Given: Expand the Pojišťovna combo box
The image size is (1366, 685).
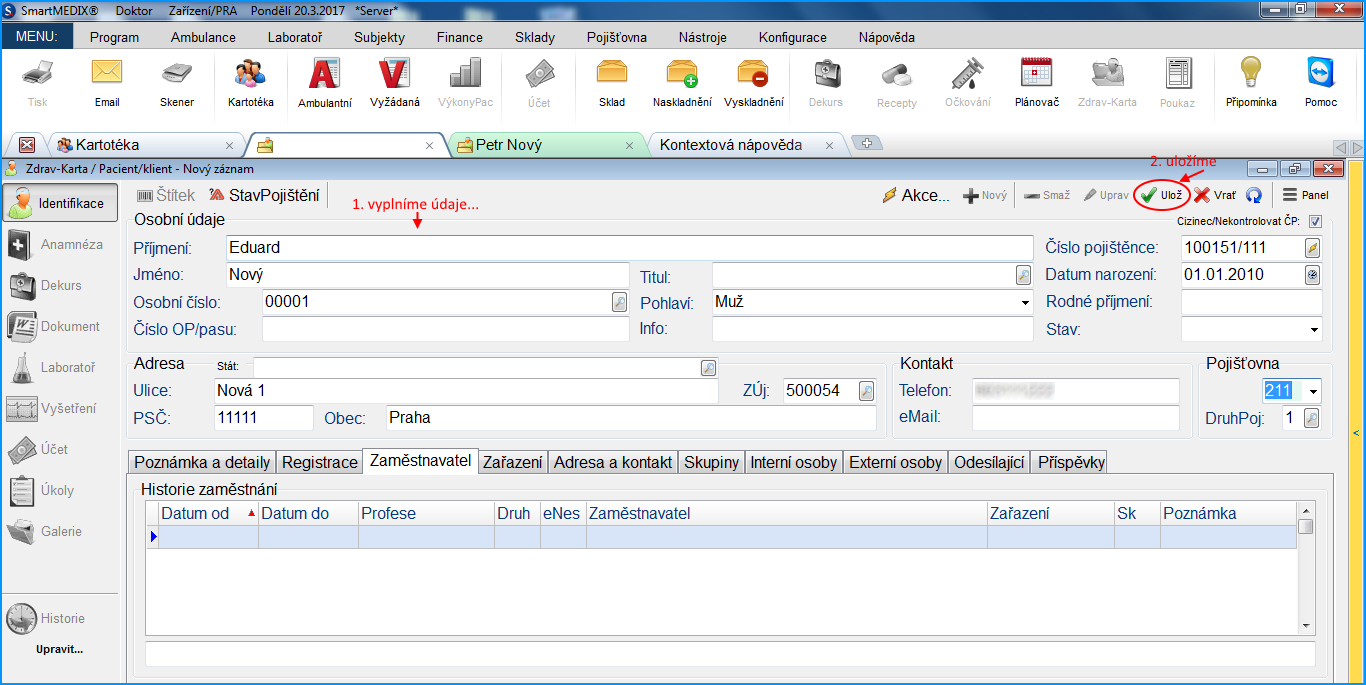Looking at the screenshot, I should point(1313,391).
